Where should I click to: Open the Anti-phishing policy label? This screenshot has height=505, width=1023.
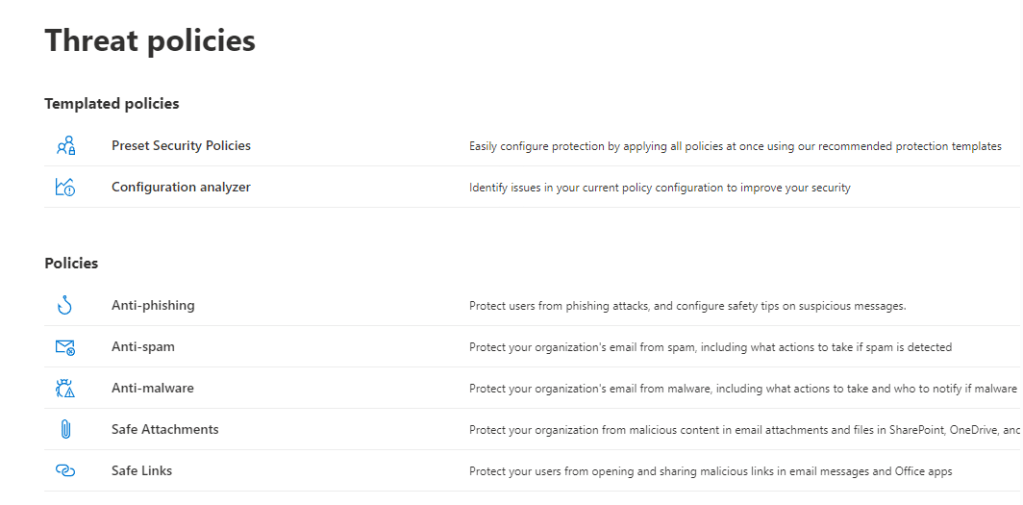click(153, 305)
